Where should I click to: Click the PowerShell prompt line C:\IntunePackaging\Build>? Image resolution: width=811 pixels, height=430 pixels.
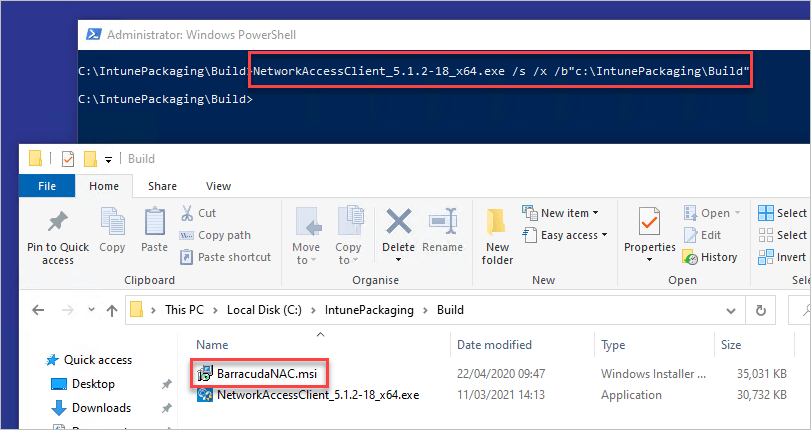(x=166, y=99)
